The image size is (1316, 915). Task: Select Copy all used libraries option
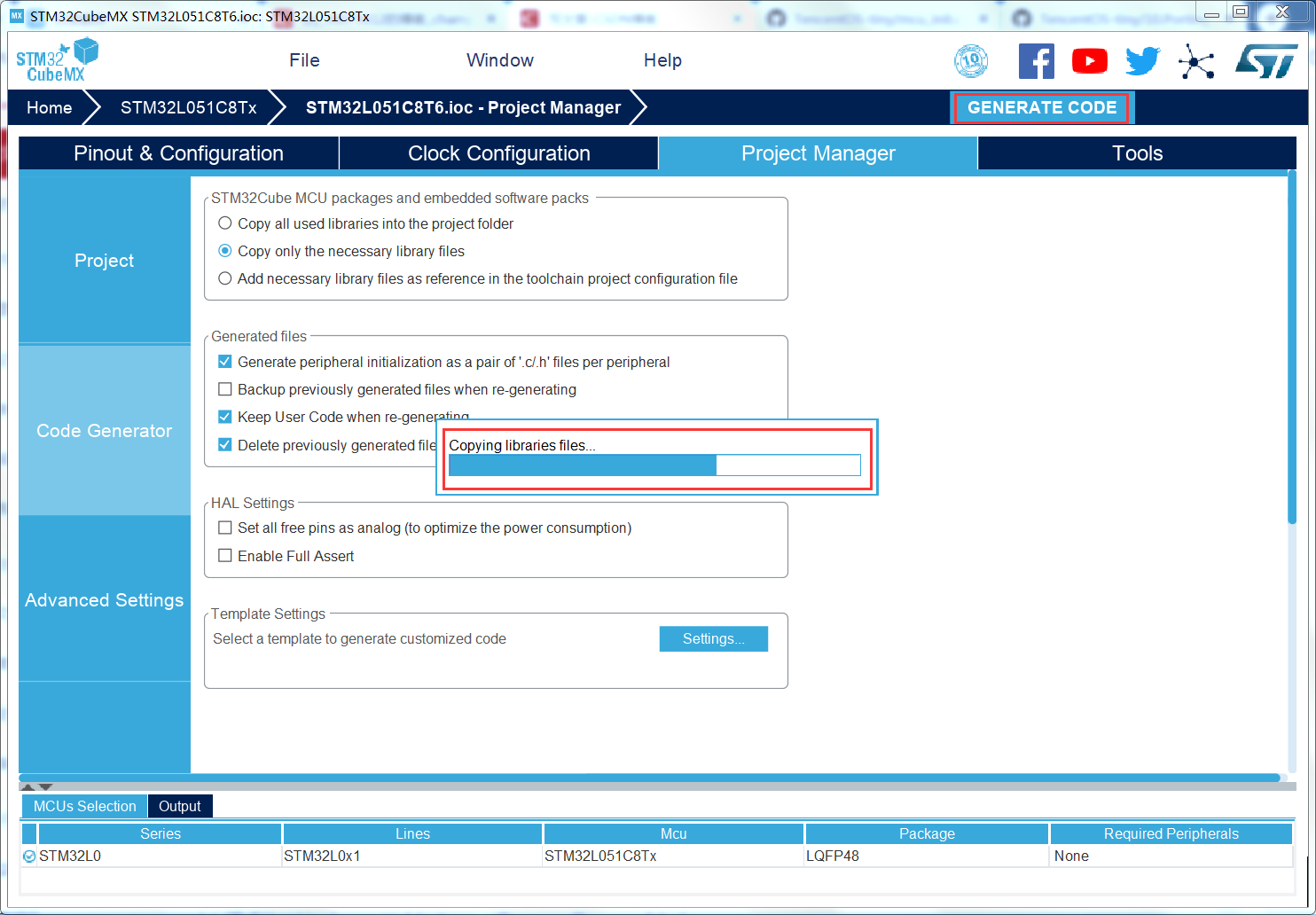pyautogui.click(x=225, y=223)
